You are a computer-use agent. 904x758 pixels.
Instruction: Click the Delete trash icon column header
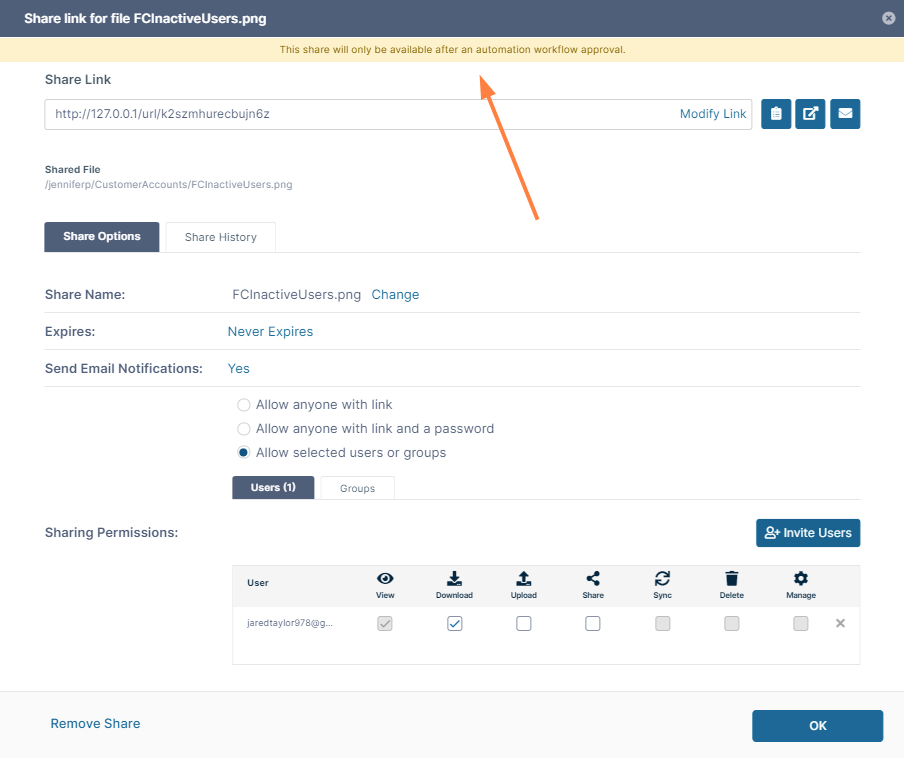coord(731,579)
